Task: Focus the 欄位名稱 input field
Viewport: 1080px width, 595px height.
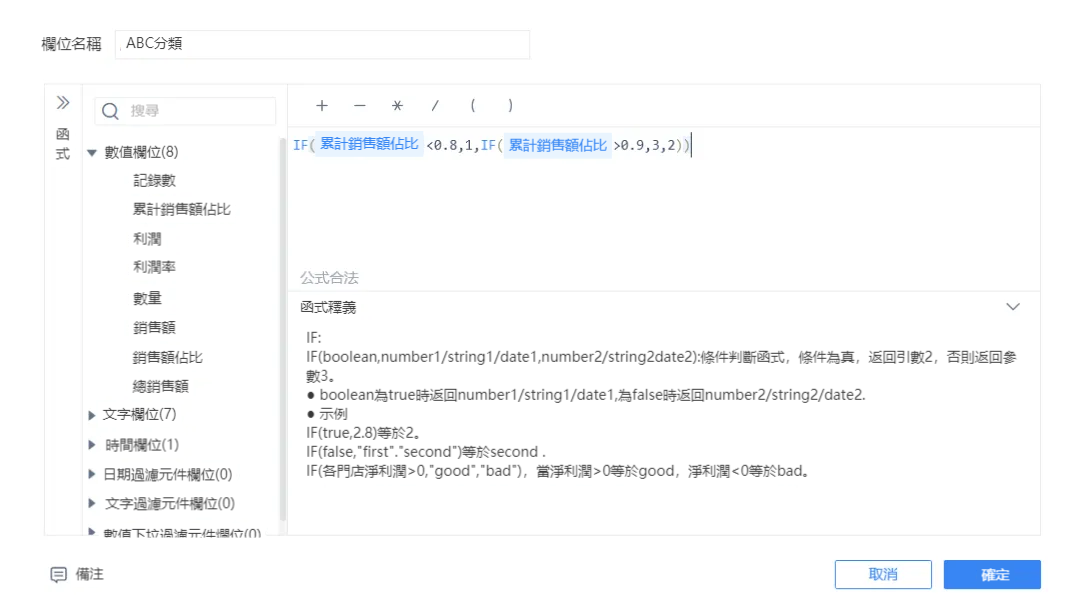Action: [322, 44]
